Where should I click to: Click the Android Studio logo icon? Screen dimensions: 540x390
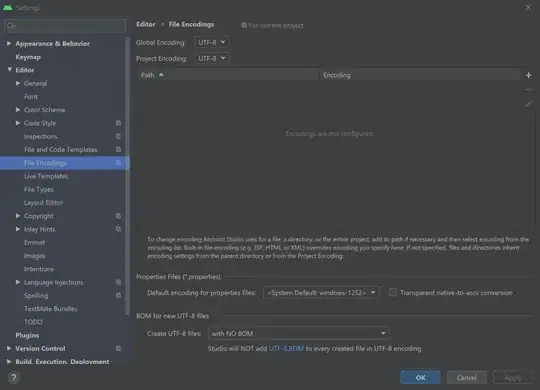(x=8, y=7)
